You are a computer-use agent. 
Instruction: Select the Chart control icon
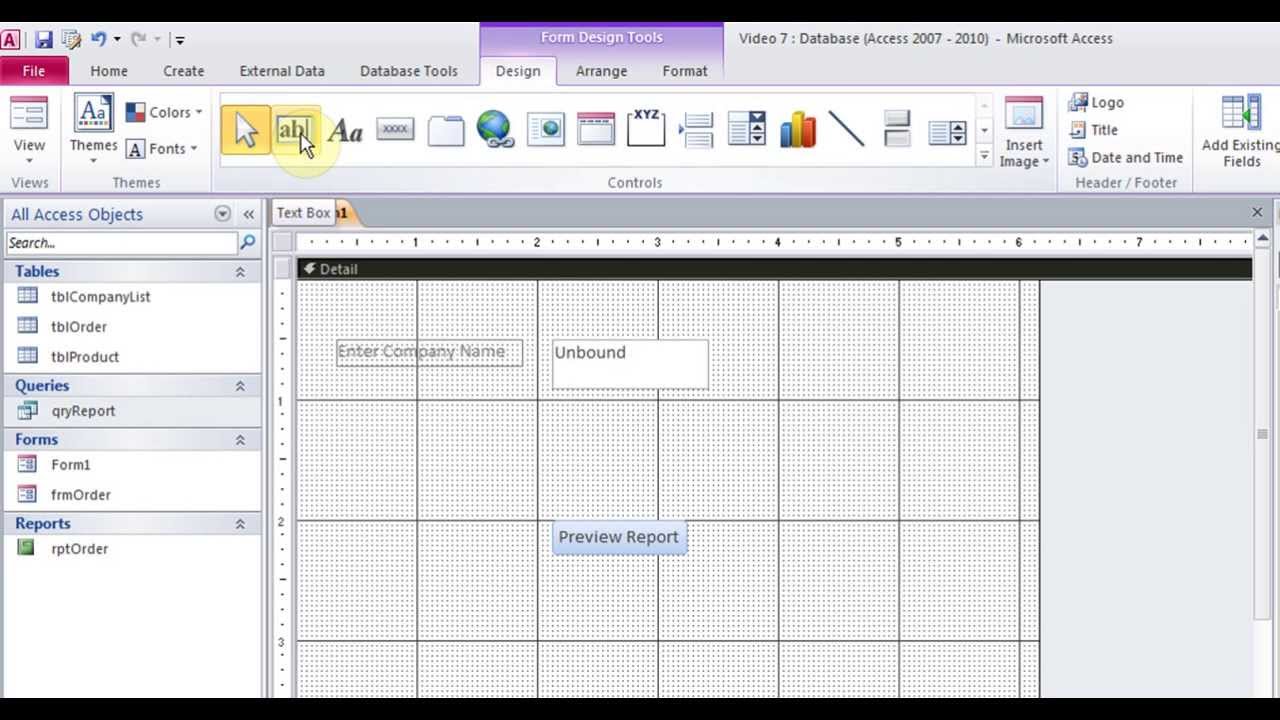tap(797, 130)
